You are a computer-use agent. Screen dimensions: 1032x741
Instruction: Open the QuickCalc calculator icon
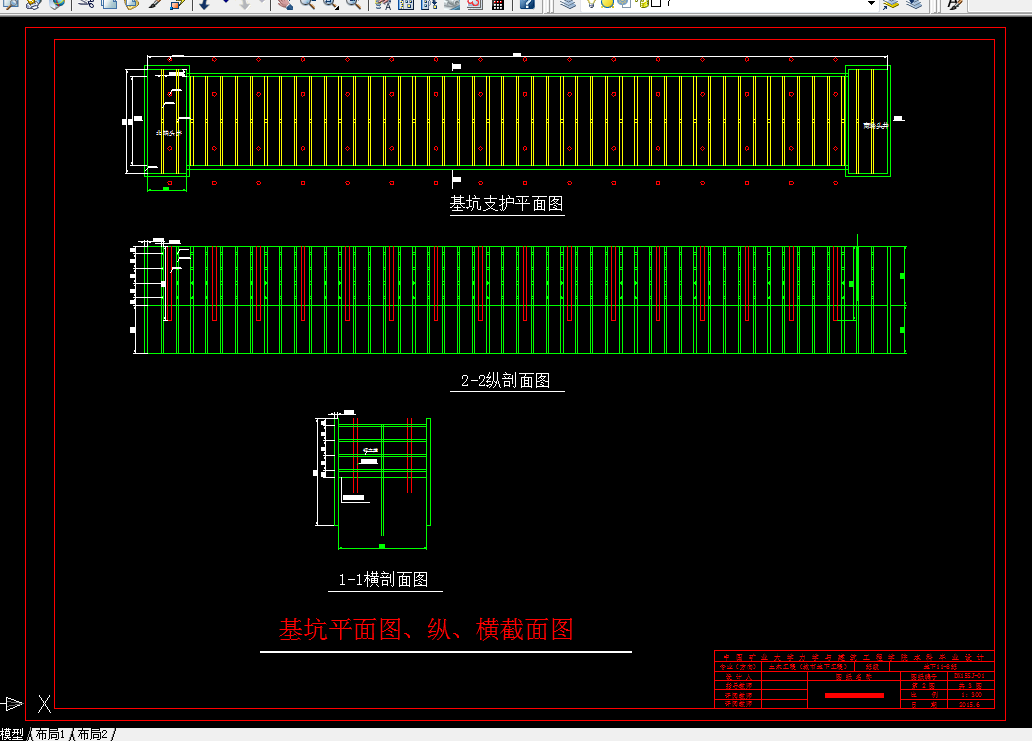pyautogui.click(x=498, y=3)
